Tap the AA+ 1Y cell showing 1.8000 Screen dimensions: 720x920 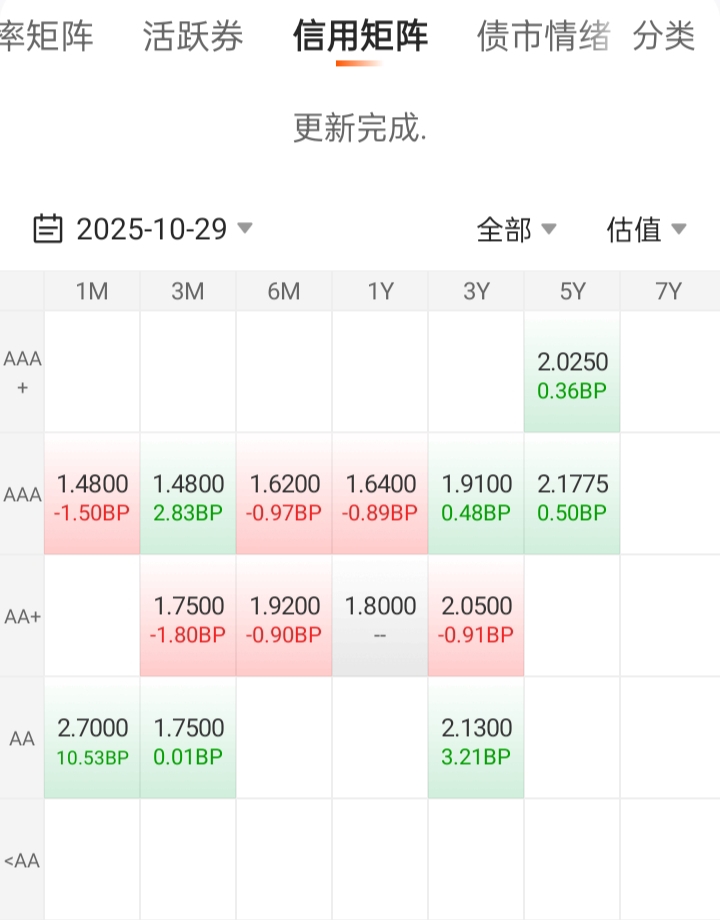(x=380, y=619)
